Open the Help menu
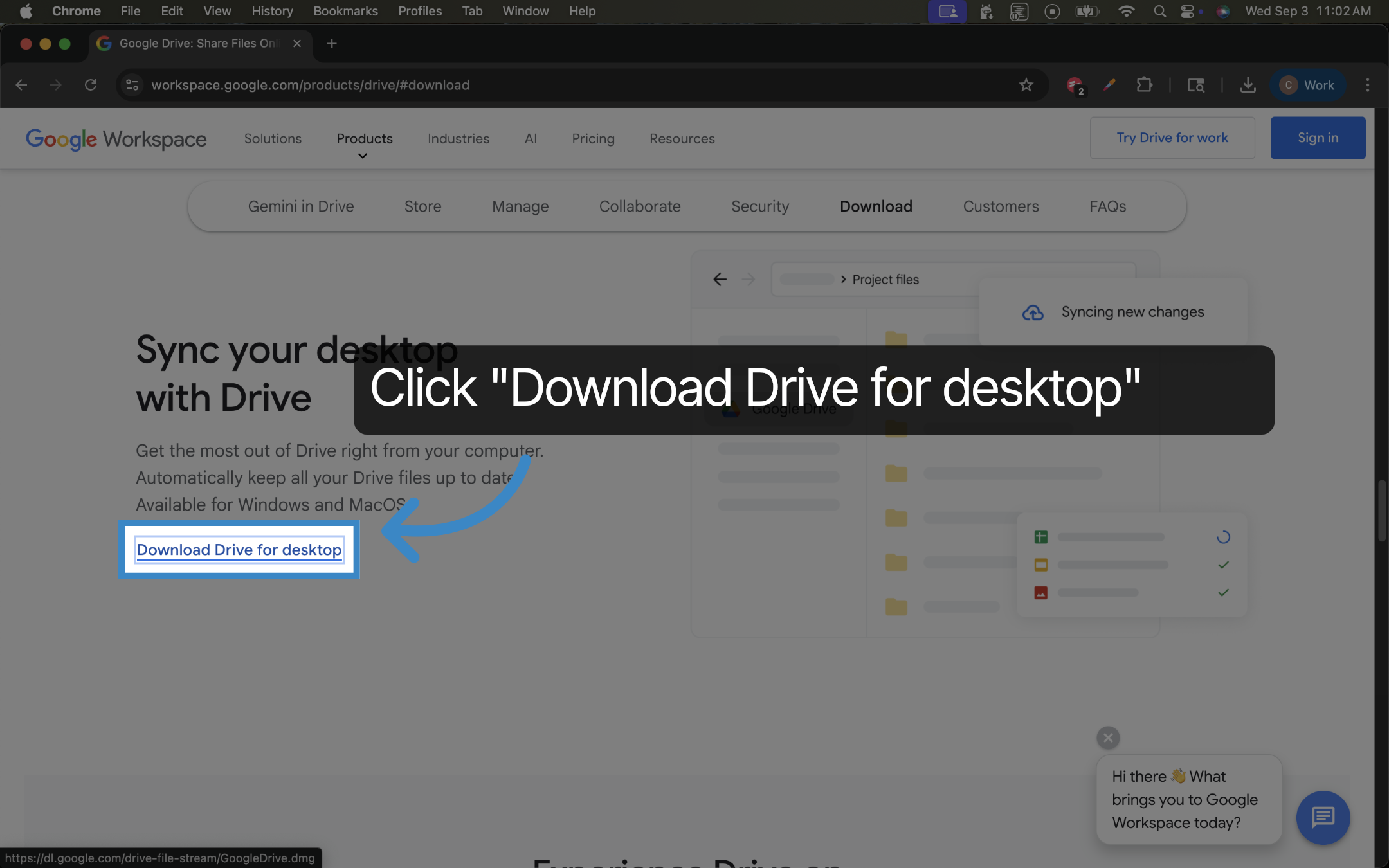This screenshot has width=1389, height=868. coord(582,11)
